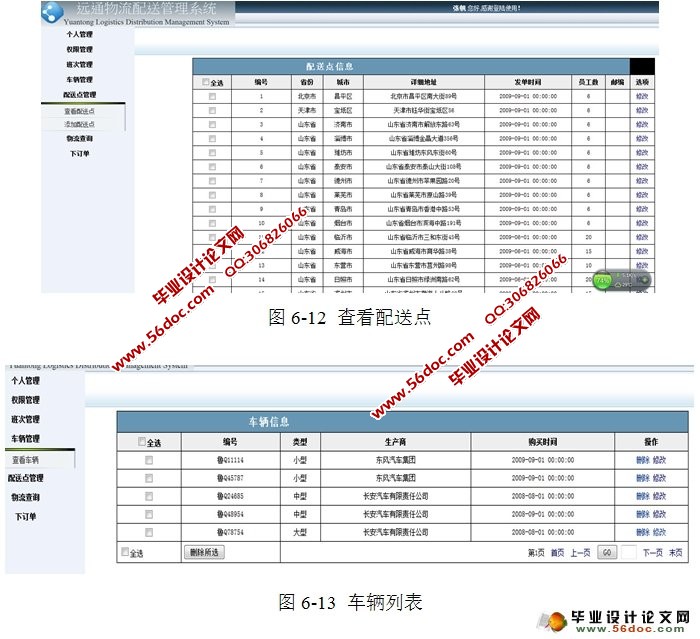Jump to last page via 末页
The width and height of the screenshot is (700, 639).
point(676,552)
